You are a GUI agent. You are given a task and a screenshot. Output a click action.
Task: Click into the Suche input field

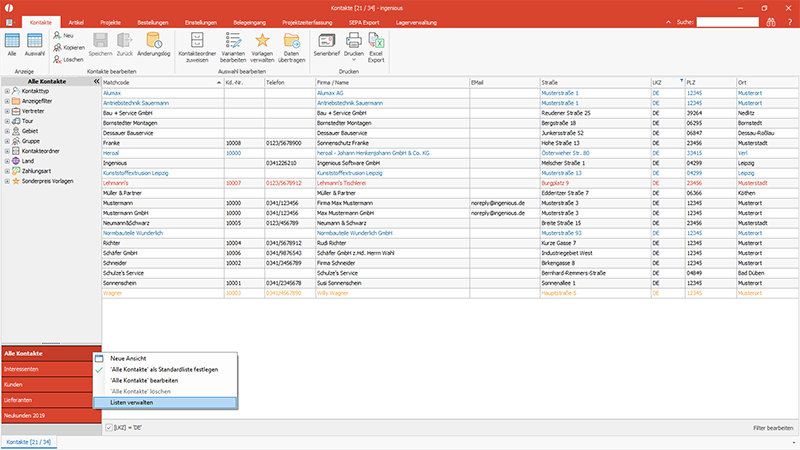pos(727,22)
